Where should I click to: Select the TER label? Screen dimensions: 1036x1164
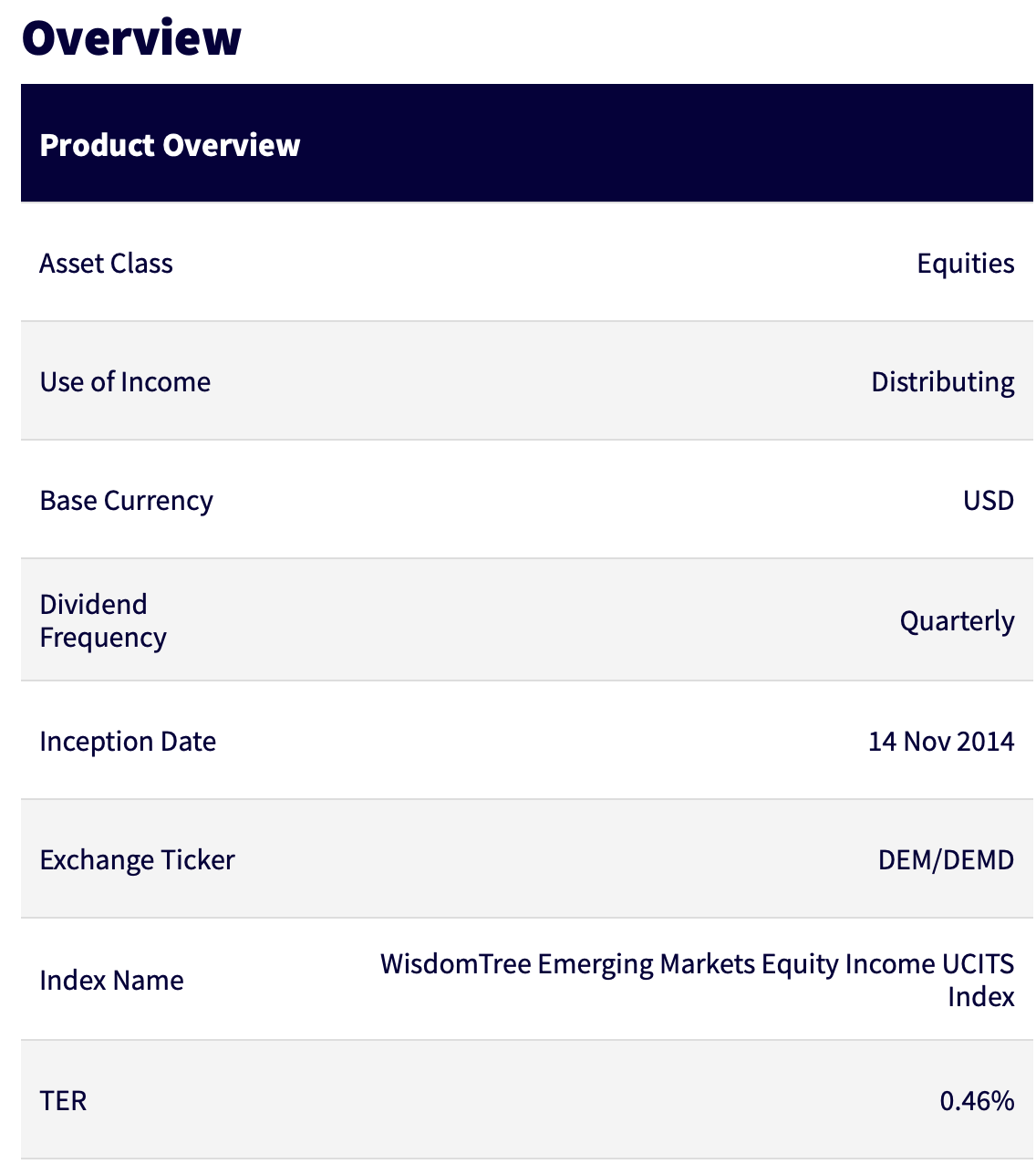(63, 1101)
